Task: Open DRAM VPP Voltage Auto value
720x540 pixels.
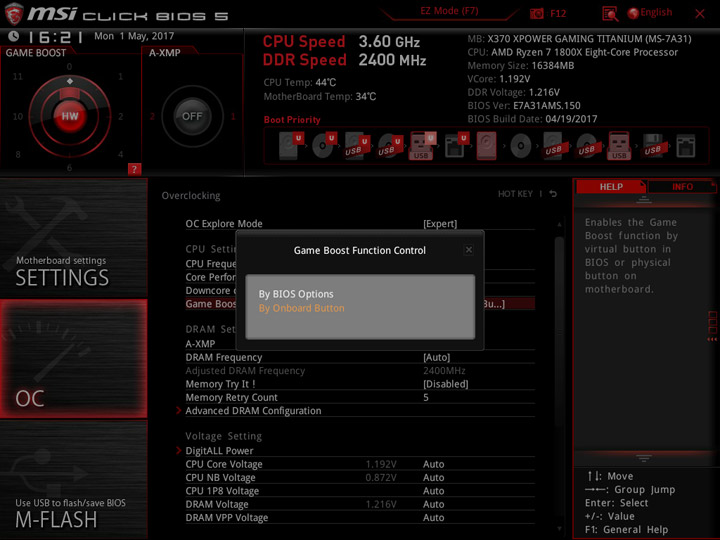Action: tap(433, 518)
